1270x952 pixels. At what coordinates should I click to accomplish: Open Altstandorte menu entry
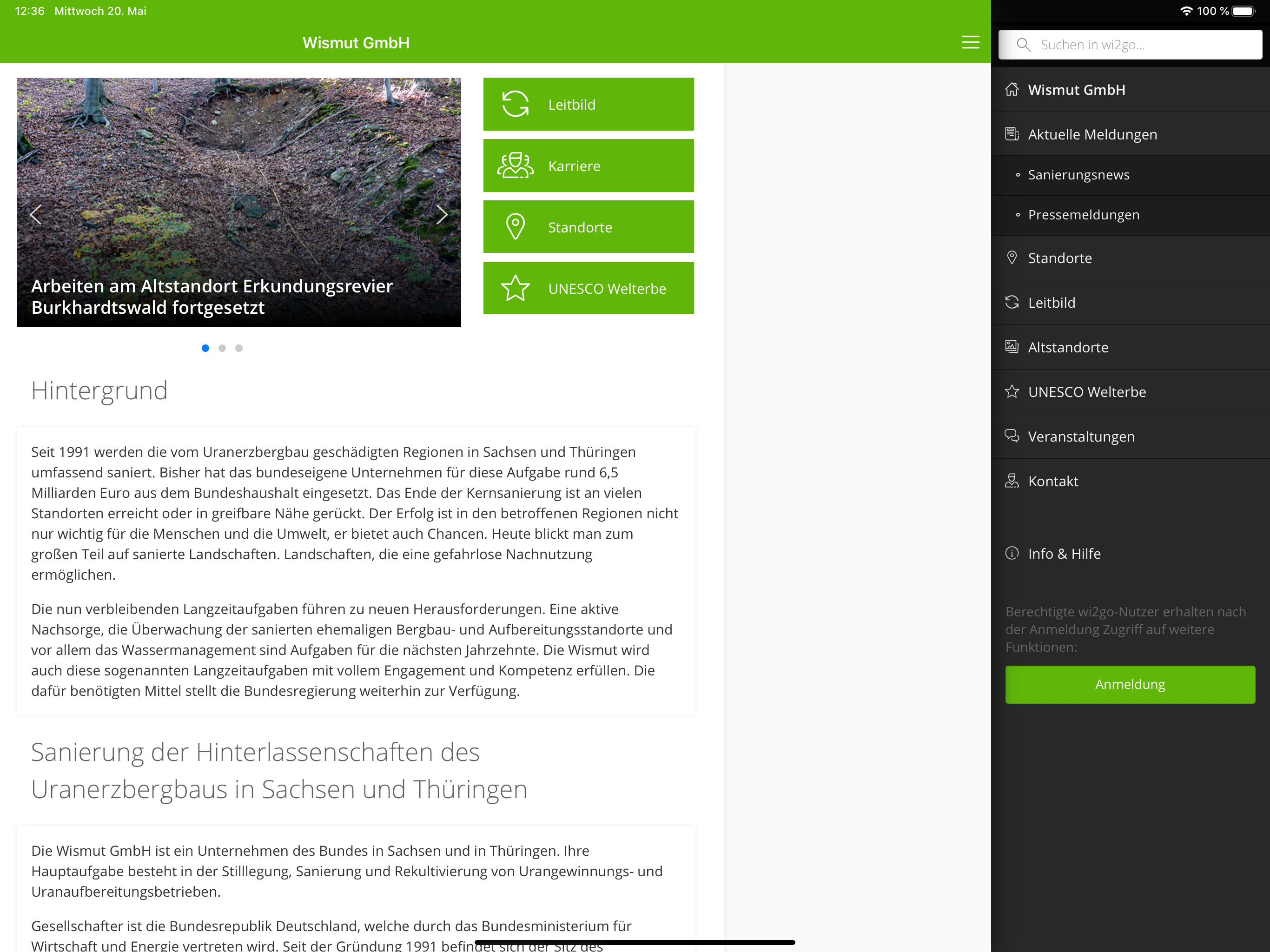1130,347
